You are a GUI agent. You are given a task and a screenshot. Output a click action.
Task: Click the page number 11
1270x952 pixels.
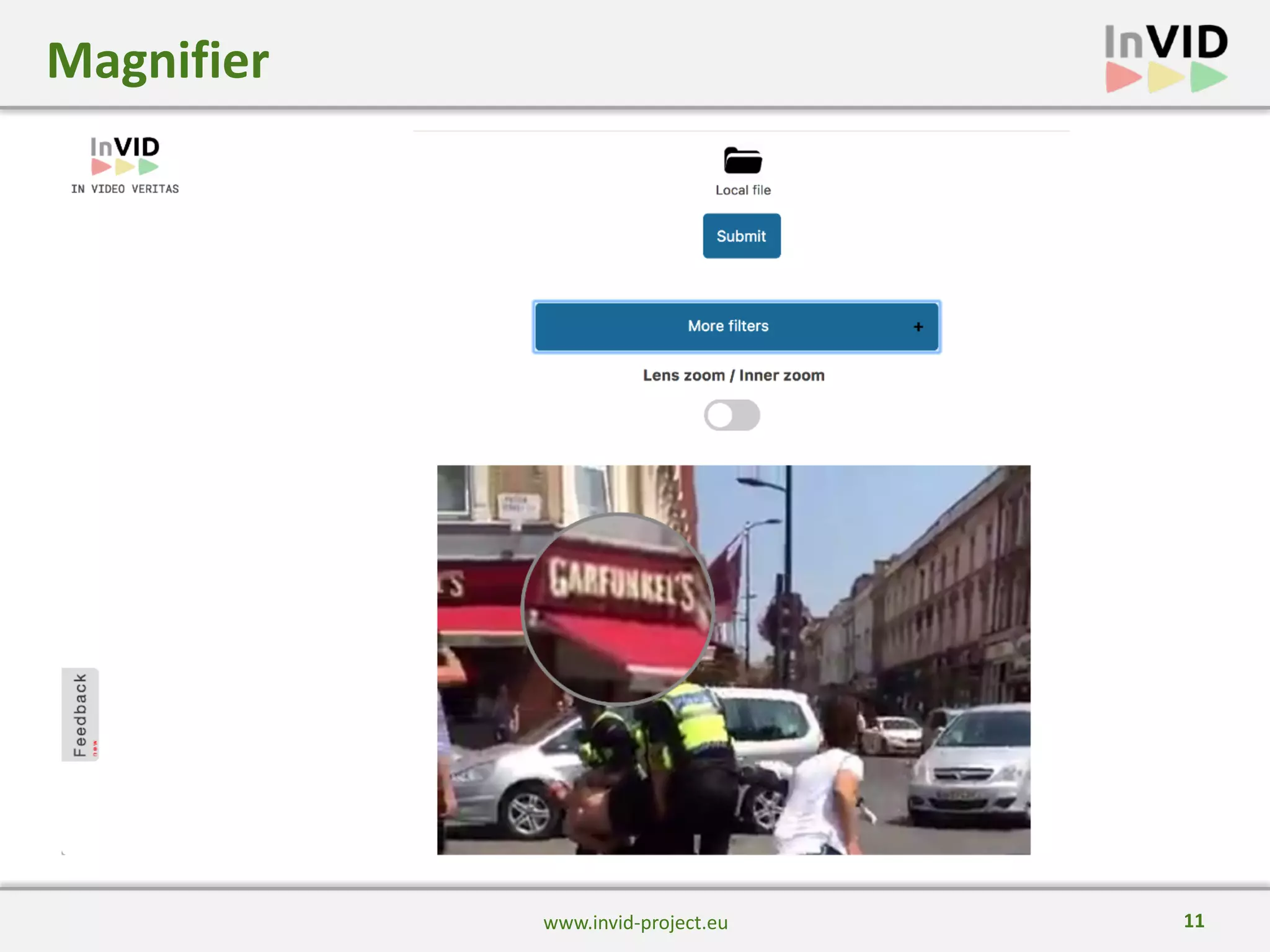click(x=1193, y=921)
